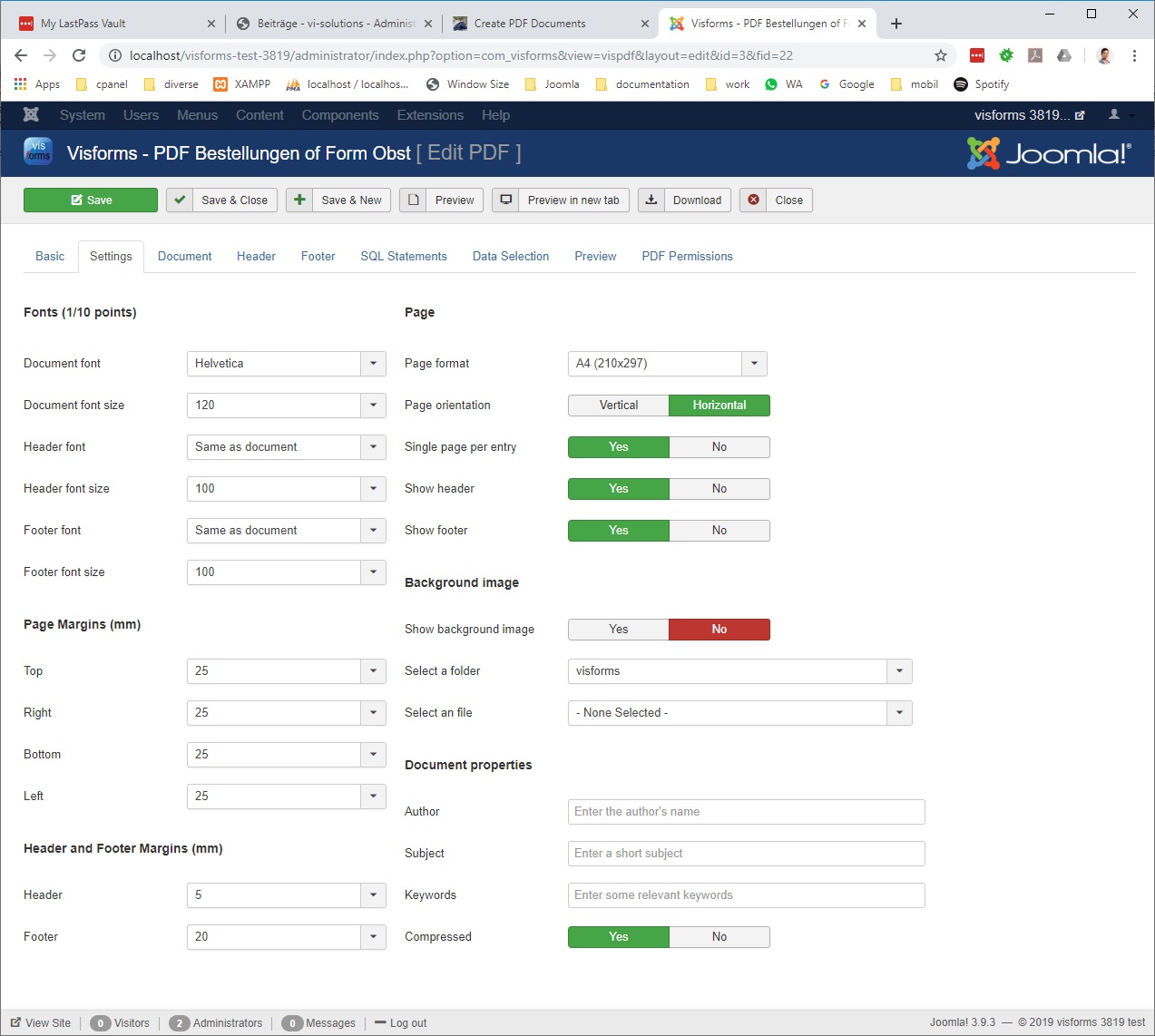The image size is (1155, 1036).
Task: Click the Author name input field
Action: [746, 812]
